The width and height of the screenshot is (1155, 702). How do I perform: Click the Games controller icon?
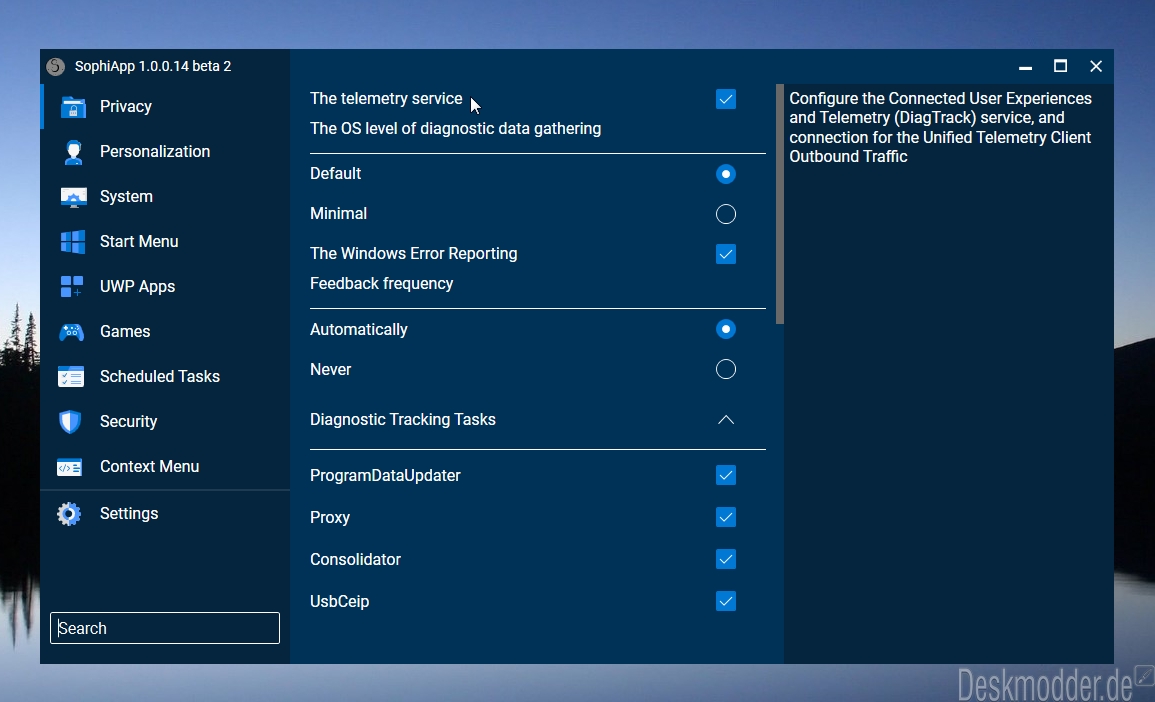pyautogui.click(x=71, y=332)
